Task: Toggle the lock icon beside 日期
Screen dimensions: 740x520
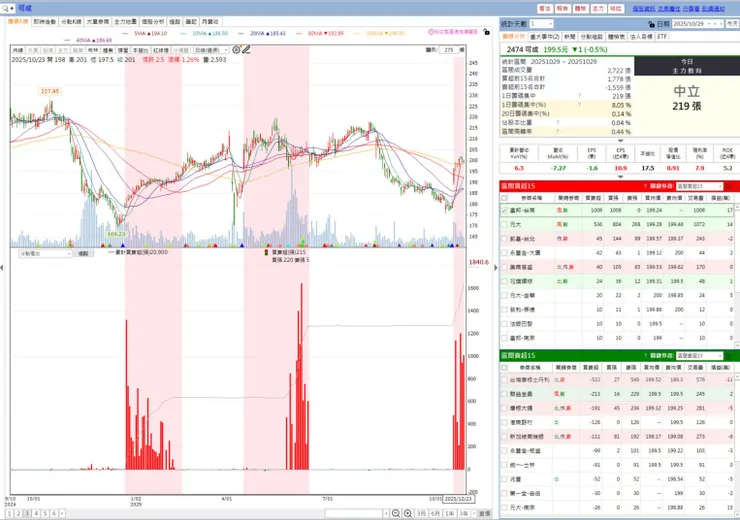Action: (652, 24)
